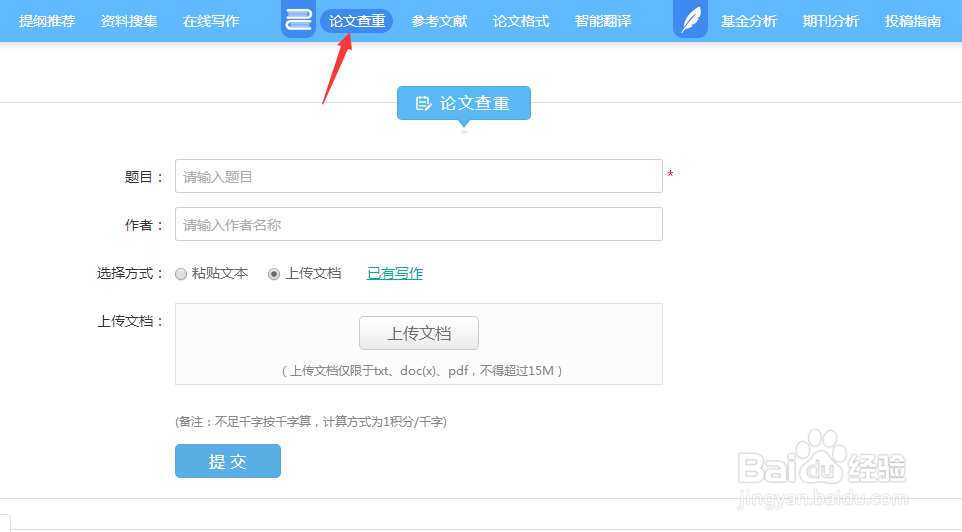The image size is (962, 532).
Task: Open 论文格式 in the top navigation
Action: tap(521, 21)
